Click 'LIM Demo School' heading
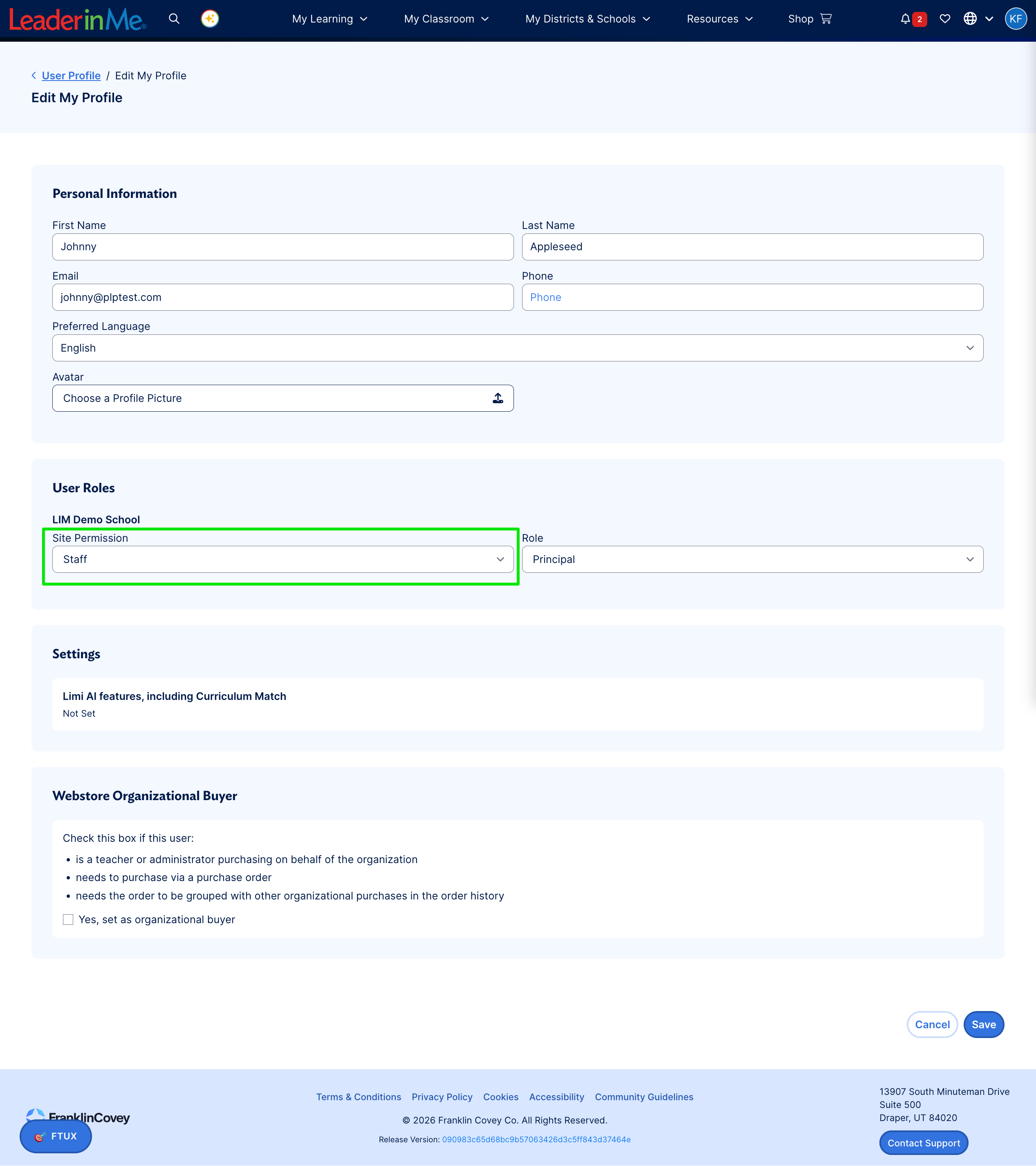The height and width of the screenshot is (1166, 1036). [x=96, y=520]
